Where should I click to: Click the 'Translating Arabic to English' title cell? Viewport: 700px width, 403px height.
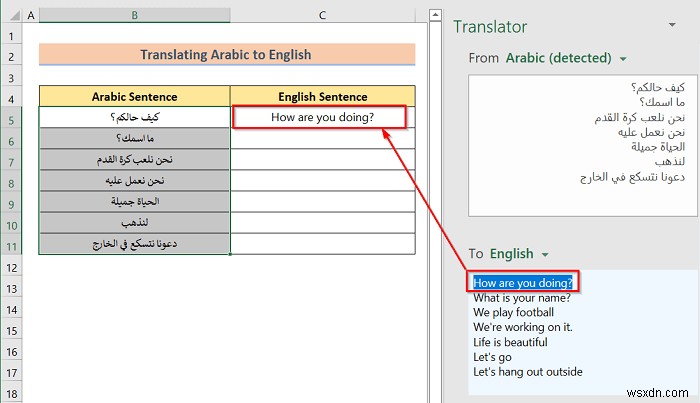click(227, 54)
